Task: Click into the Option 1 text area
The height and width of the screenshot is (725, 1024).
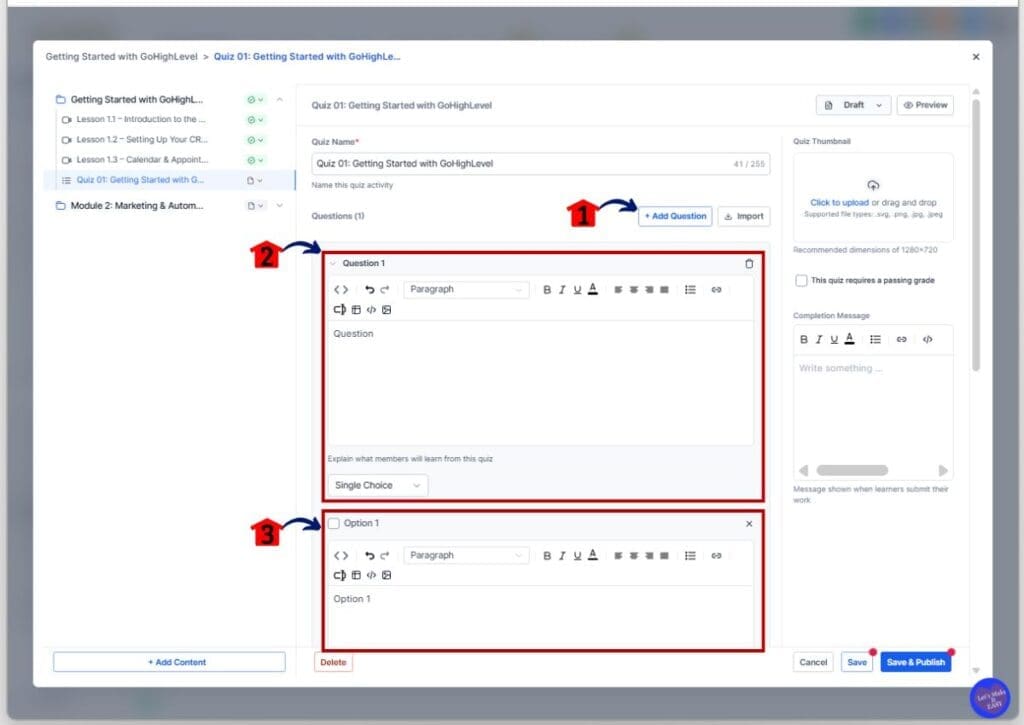Action: [540, 616]
